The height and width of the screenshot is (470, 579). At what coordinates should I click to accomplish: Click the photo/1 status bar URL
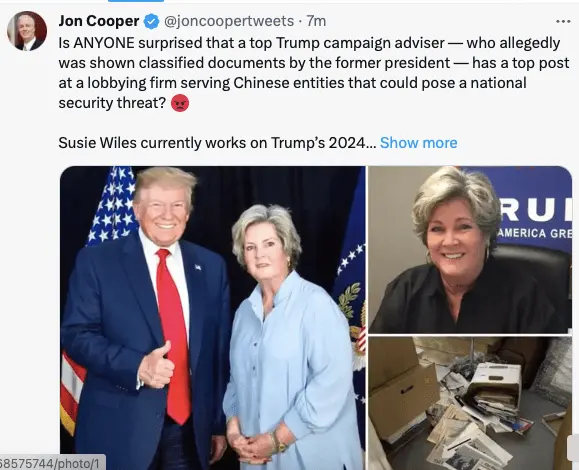pos(52,464)
